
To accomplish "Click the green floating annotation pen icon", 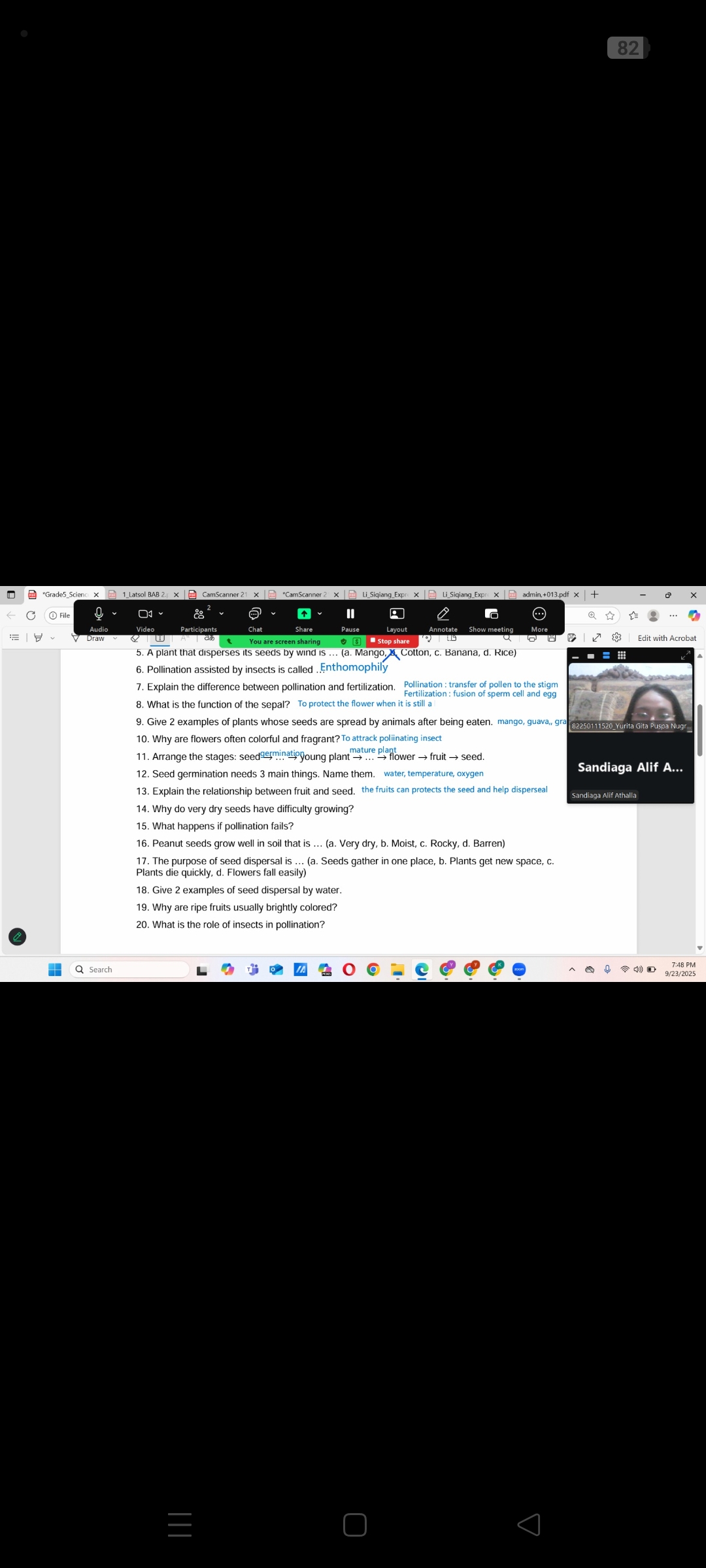I will point(18,937).
